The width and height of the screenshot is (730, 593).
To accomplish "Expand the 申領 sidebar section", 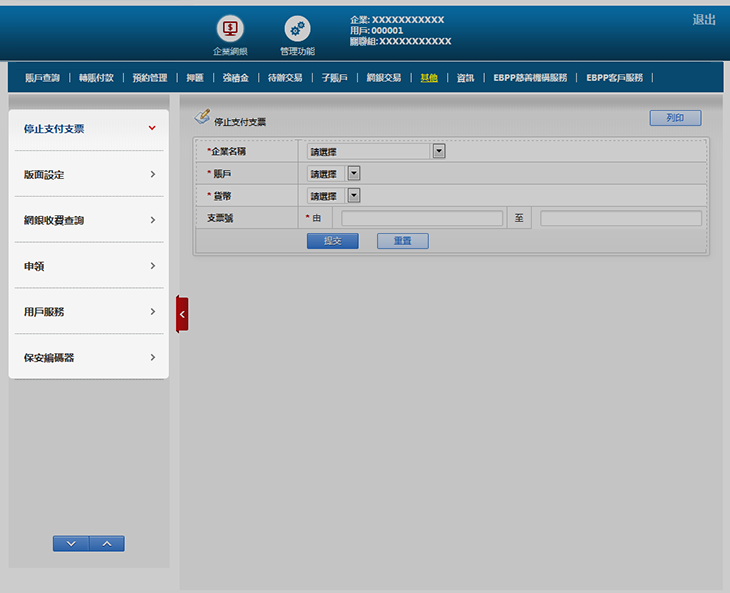I will [88, 266].
